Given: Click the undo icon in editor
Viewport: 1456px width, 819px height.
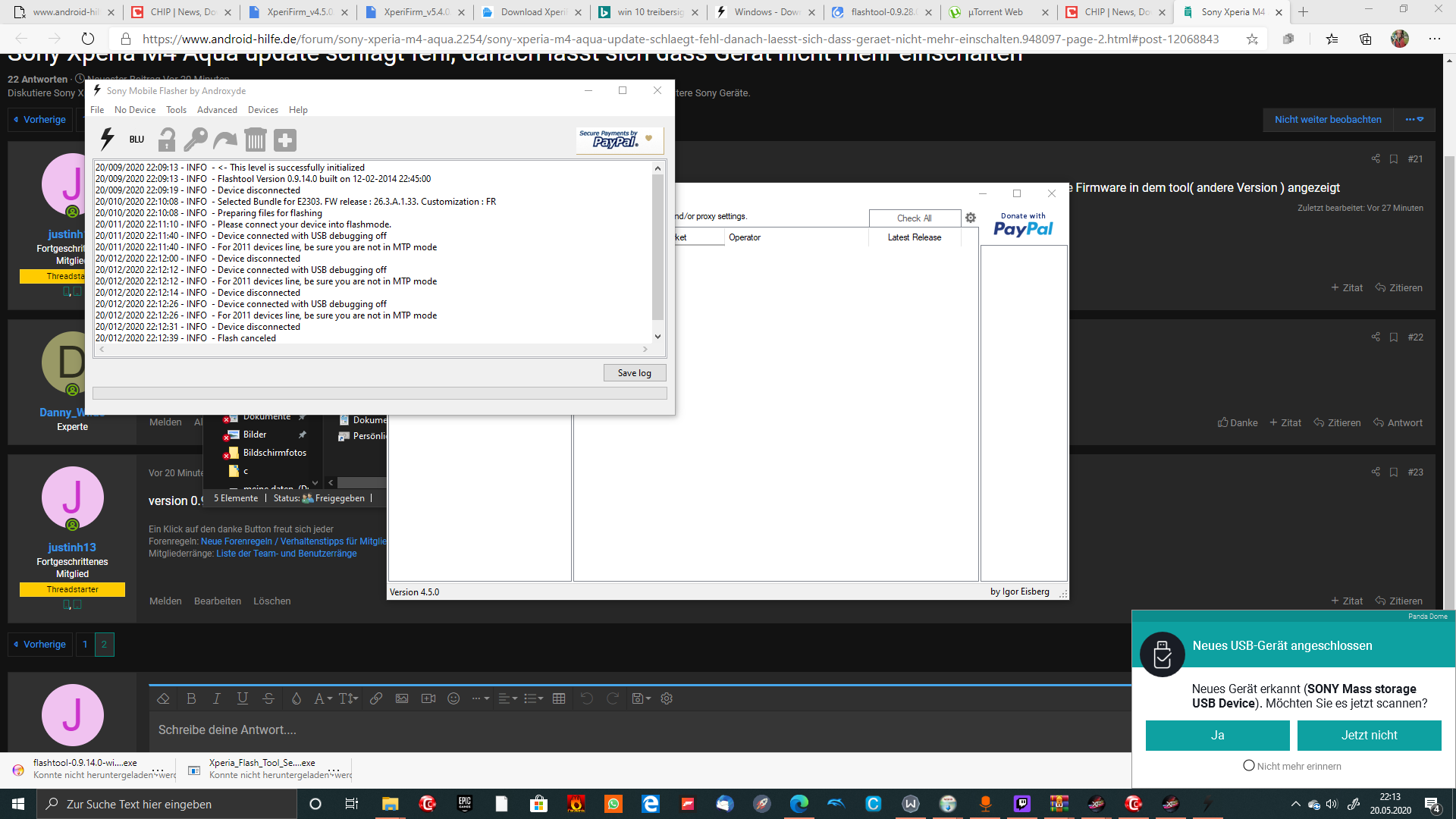Looking at the screenshot, I should pyautogui.click(x=587, y=699).
